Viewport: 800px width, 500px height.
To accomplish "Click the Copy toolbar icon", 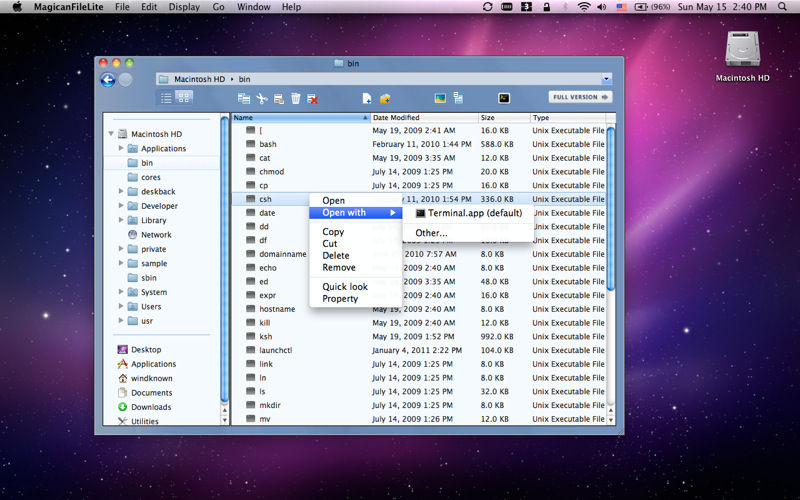I will pyautogui.click(x=244, y=98).
